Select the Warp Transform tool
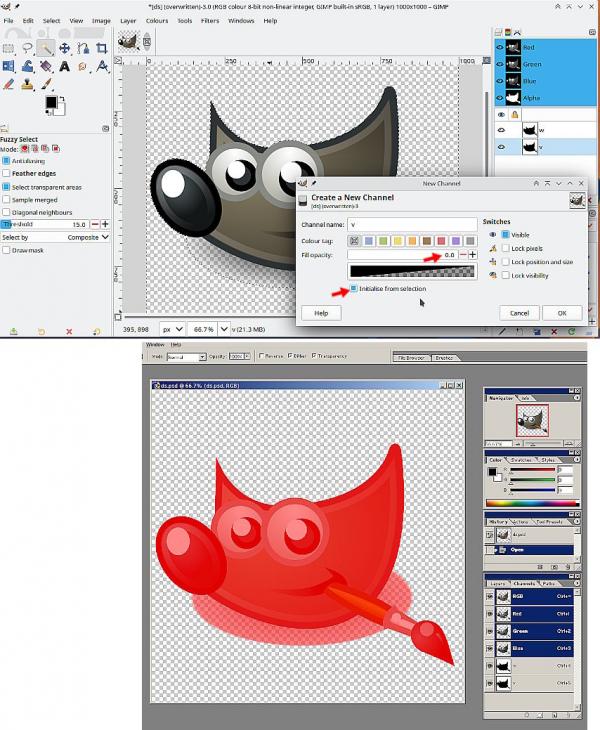 27,66
